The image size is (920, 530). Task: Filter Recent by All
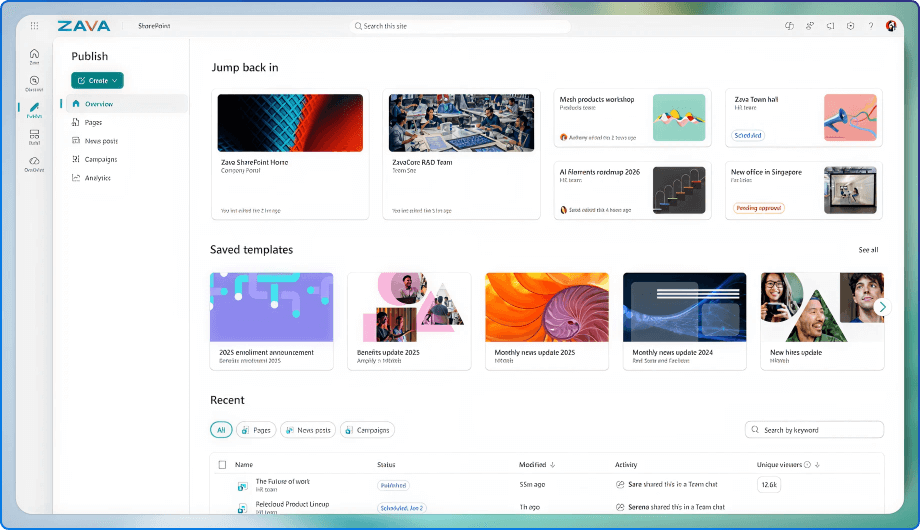click(221, 430)
